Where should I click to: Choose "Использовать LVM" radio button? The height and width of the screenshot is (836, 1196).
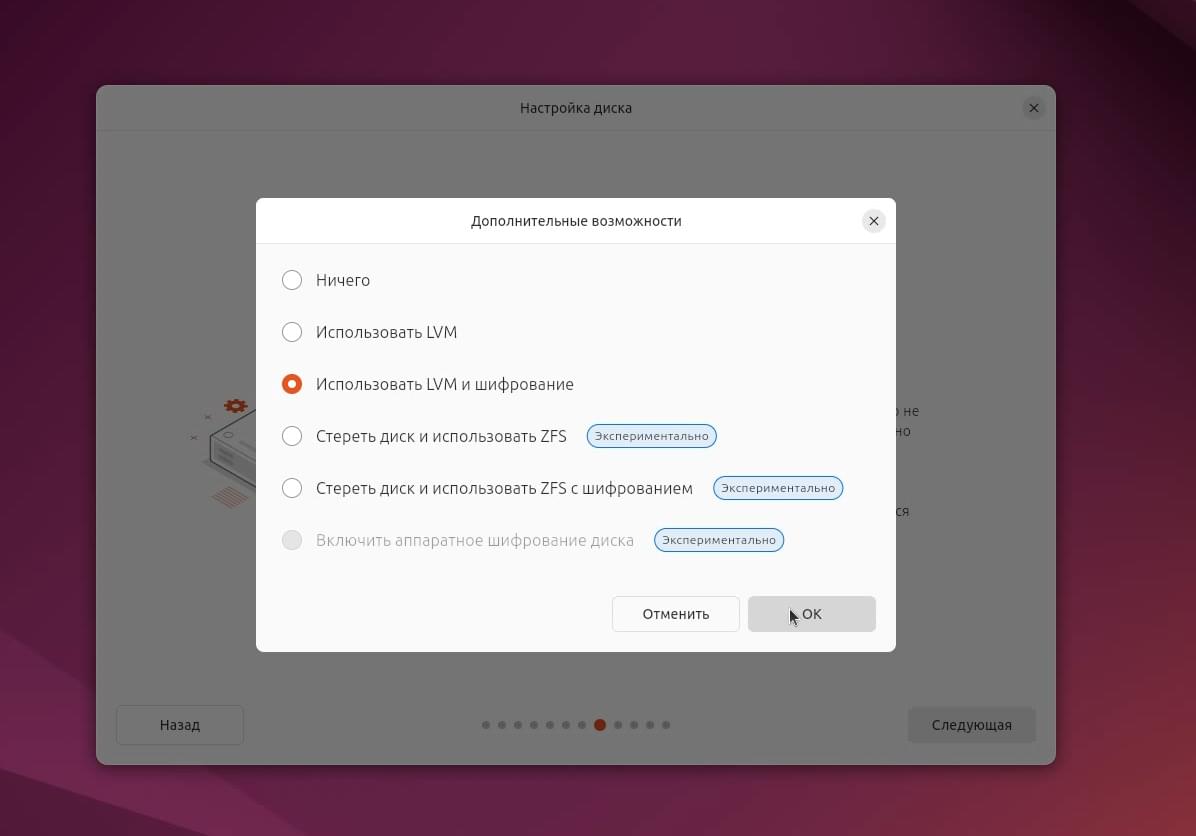coord(291,332)
